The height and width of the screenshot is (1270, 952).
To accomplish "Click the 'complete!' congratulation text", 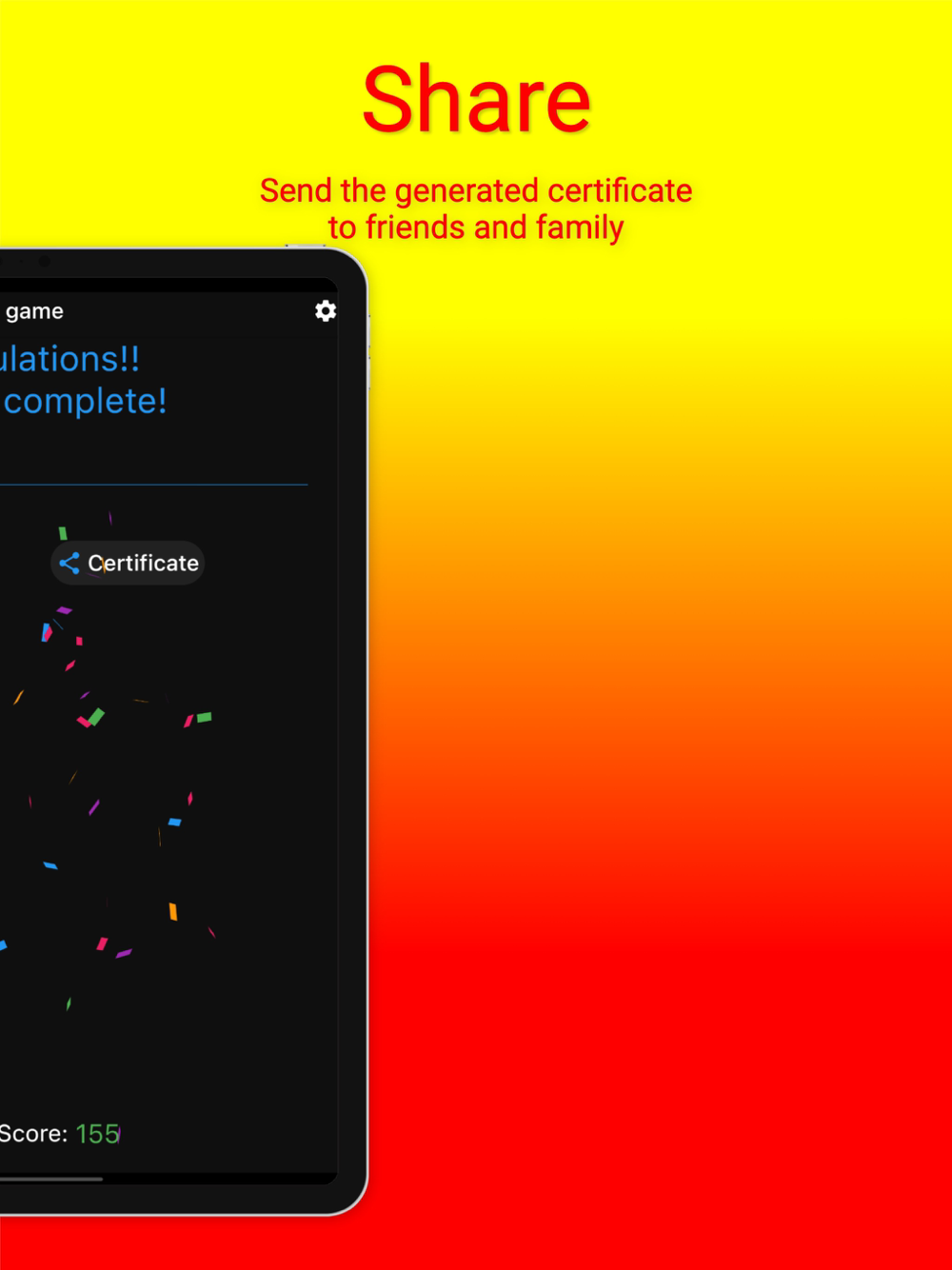I will 85,401.
